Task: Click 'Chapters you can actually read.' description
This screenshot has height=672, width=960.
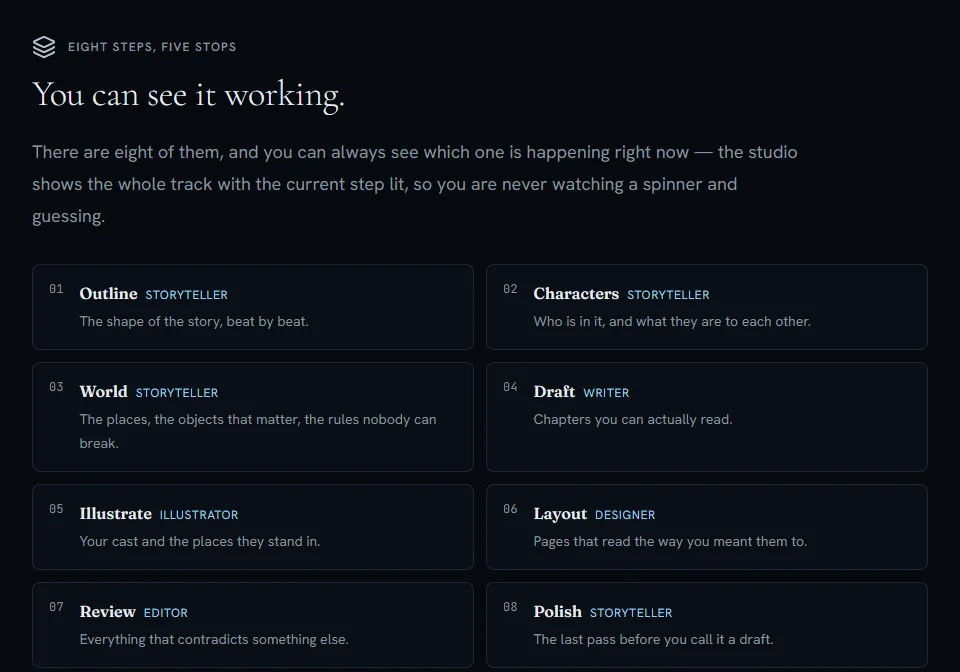Action: (632, 420)
